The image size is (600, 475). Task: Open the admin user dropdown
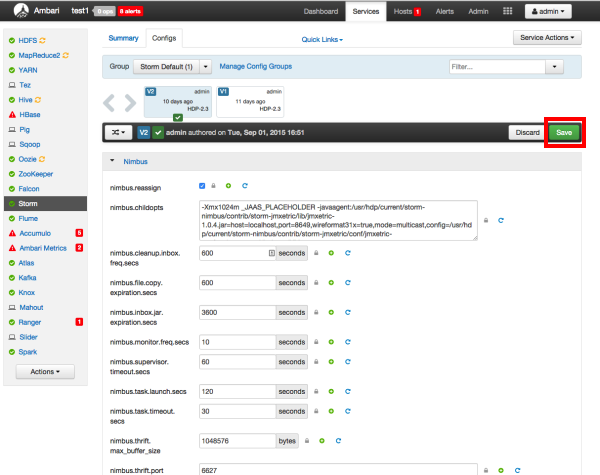(548, 11)
